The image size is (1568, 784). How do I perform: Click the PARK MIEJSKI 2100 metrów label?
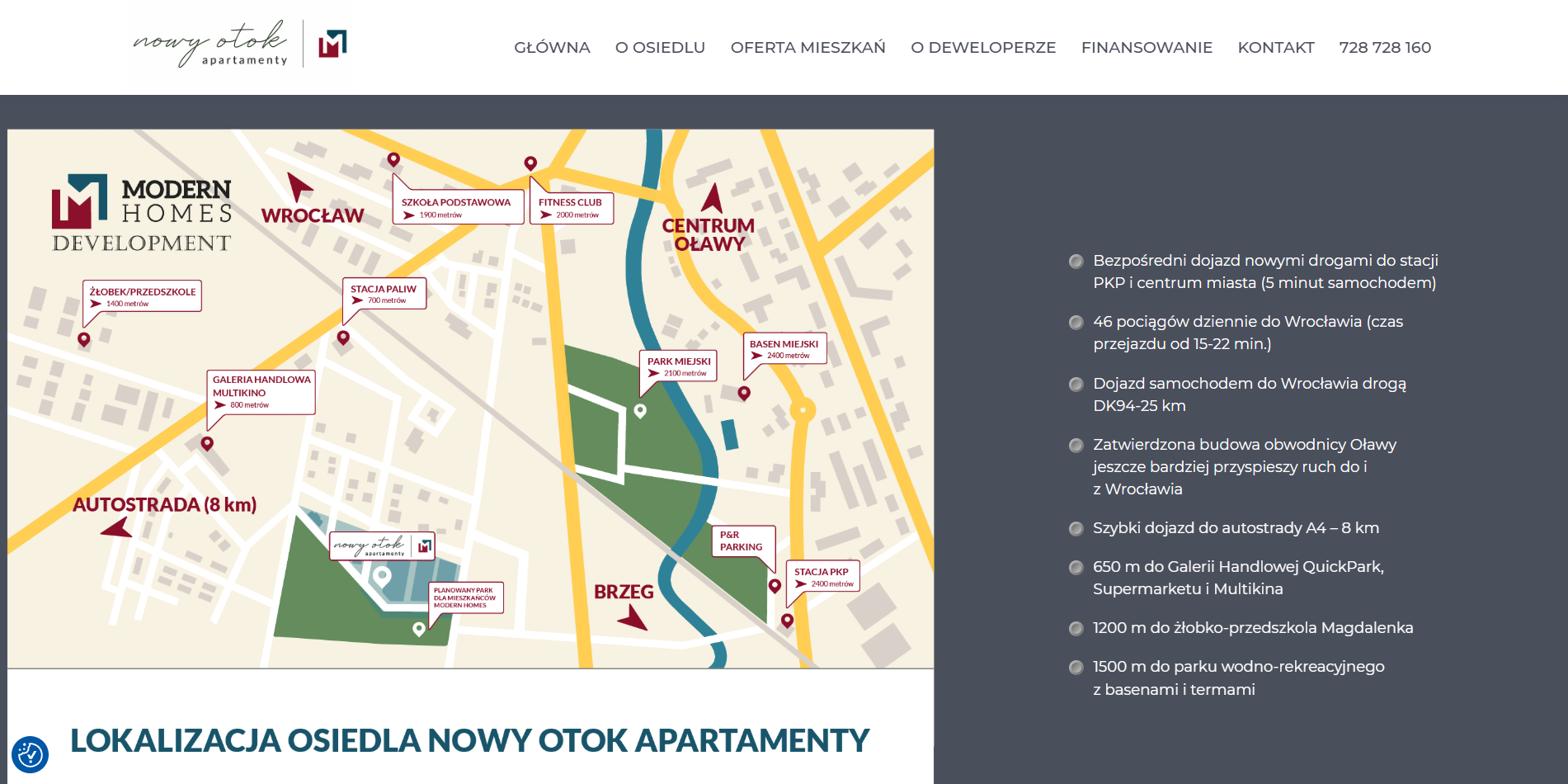678,366
